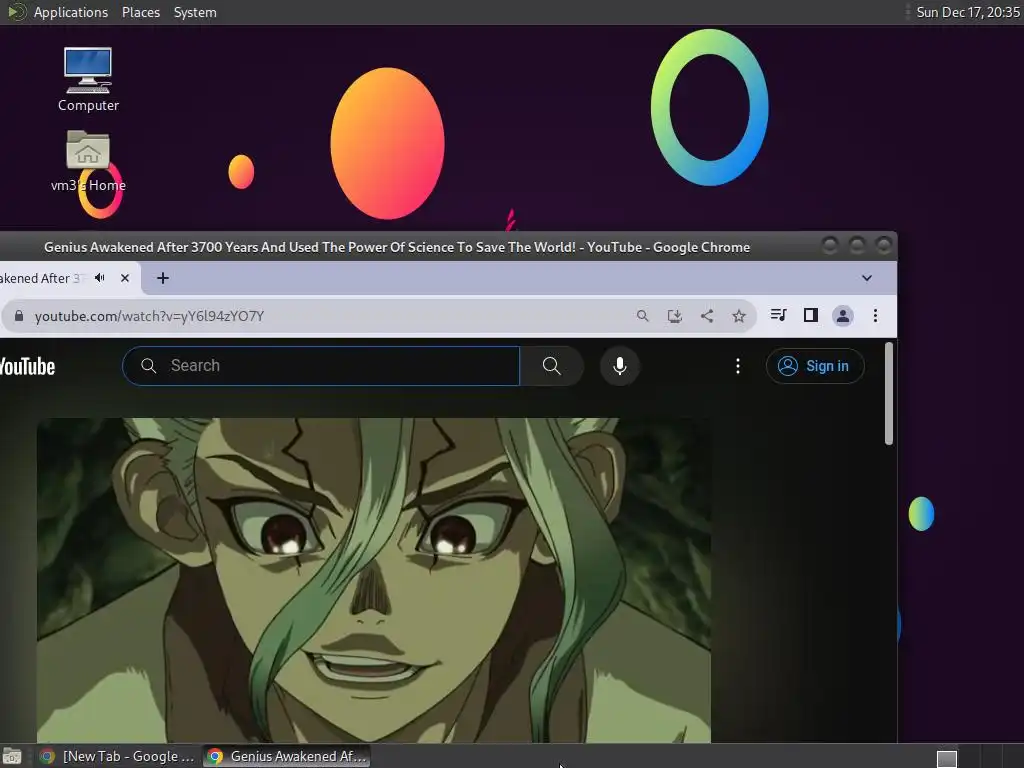Screen dimensions: 1024x768
Task: Toggle the Chrome side panel icon
Action: tap(810, 315)
